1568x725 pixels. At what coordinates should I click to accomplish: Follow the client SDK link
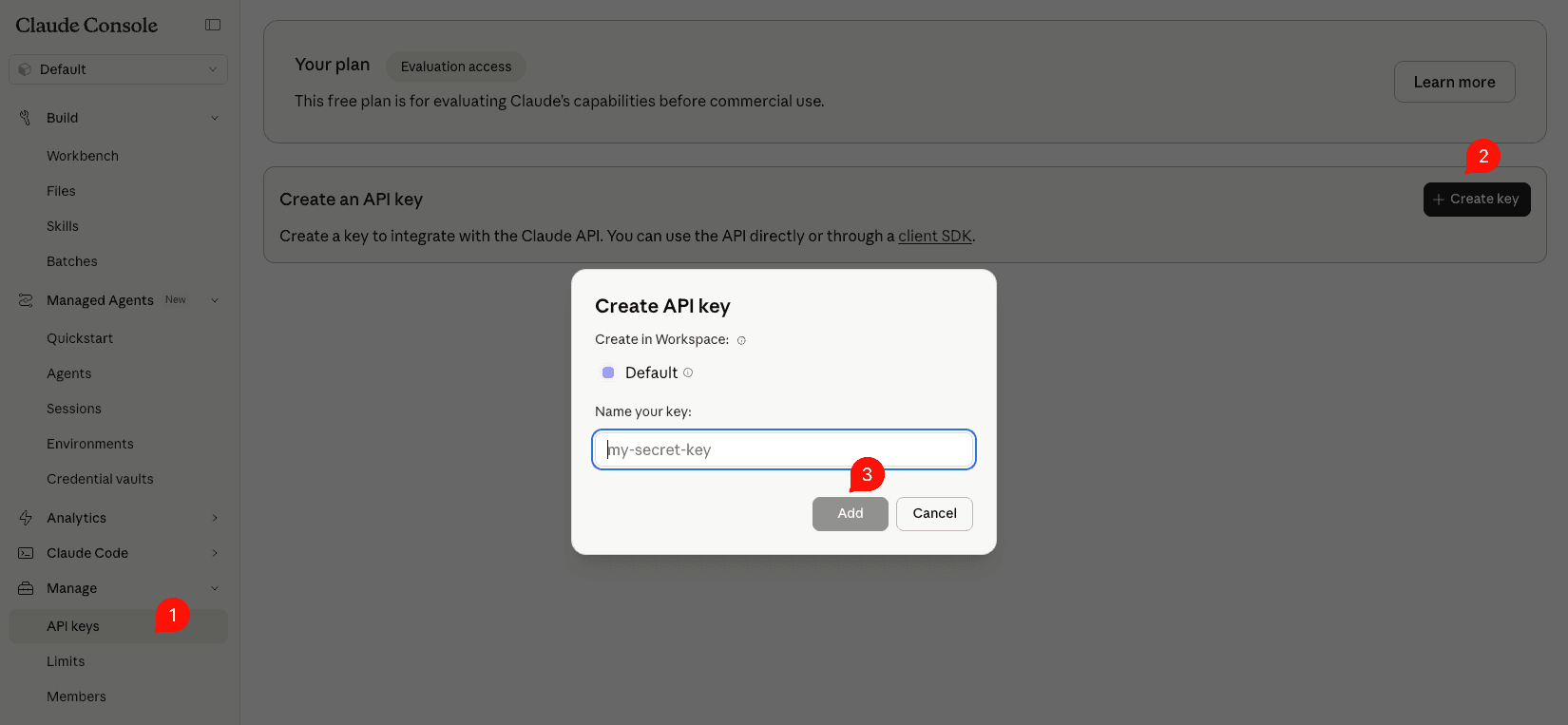pos(935,236)
